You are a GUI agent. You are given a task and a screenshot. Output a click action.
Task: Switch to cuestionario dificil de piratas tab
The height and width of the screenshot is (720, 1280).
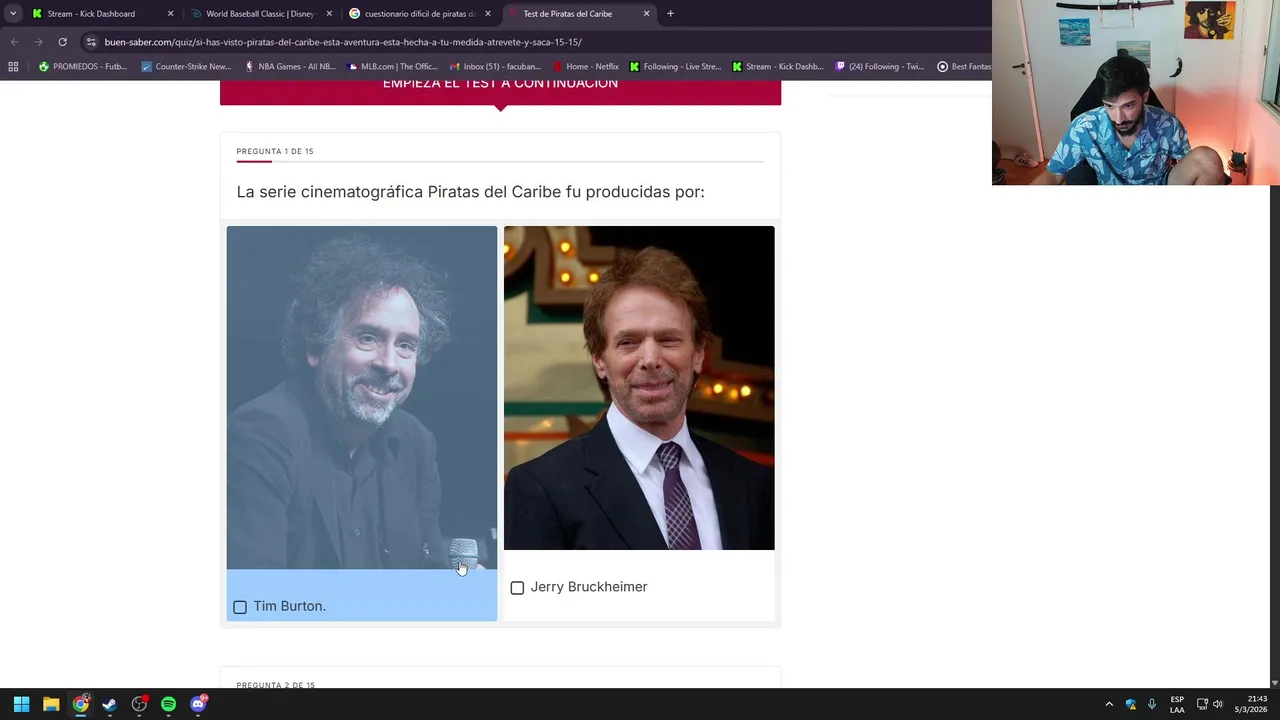[420, 14]
